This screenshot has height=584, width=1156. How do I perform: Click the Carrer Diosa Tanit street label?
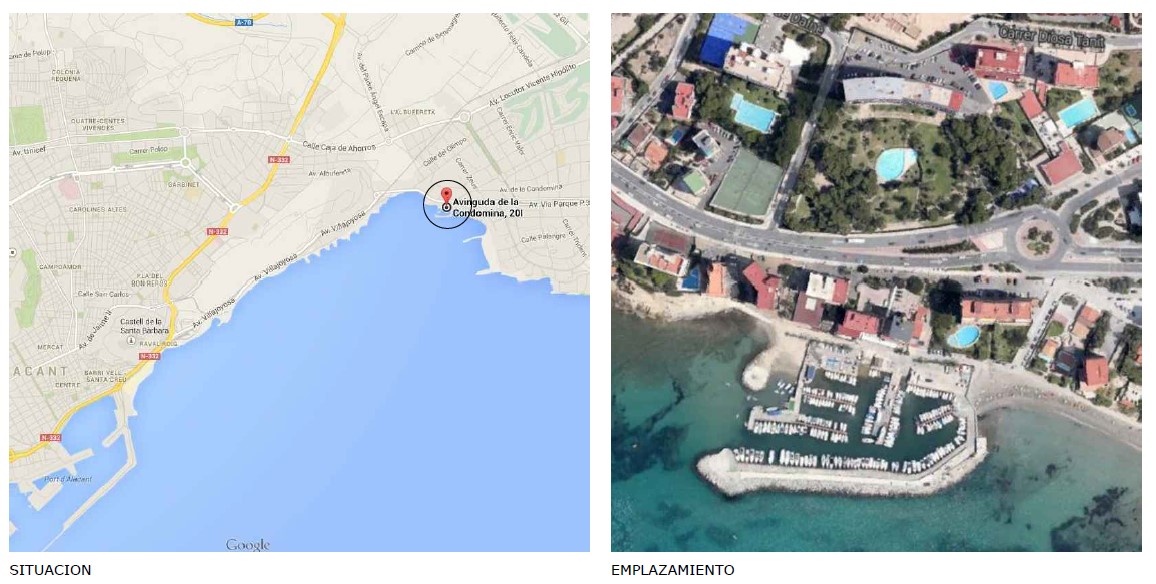1050,35
